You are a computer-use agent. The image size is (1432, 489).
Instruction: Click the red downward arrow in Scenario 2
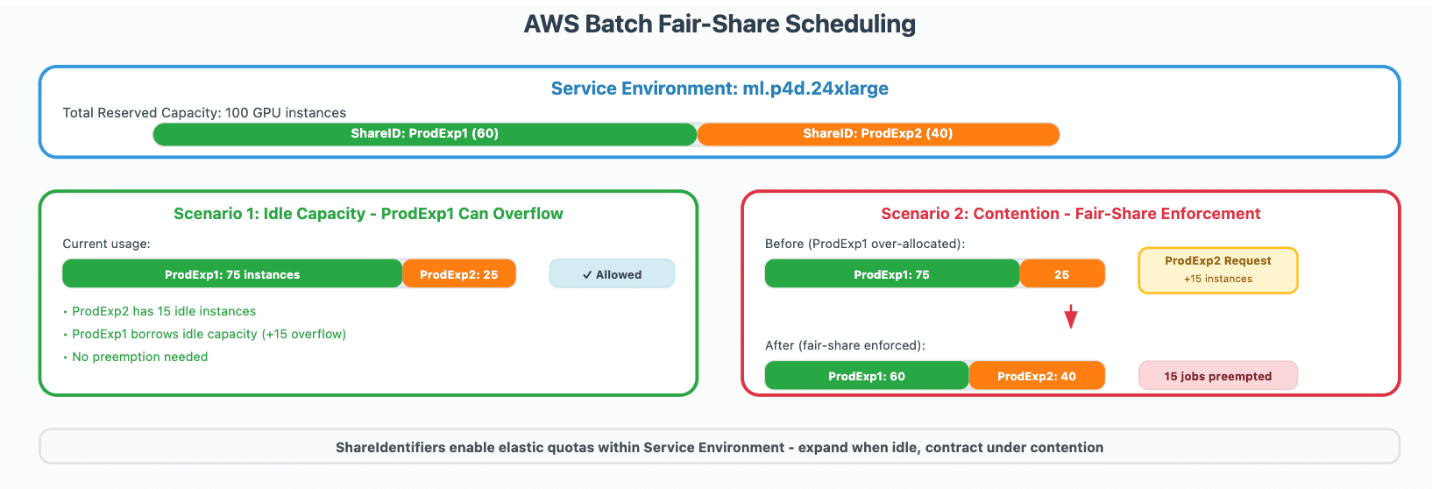(1070, 318)
